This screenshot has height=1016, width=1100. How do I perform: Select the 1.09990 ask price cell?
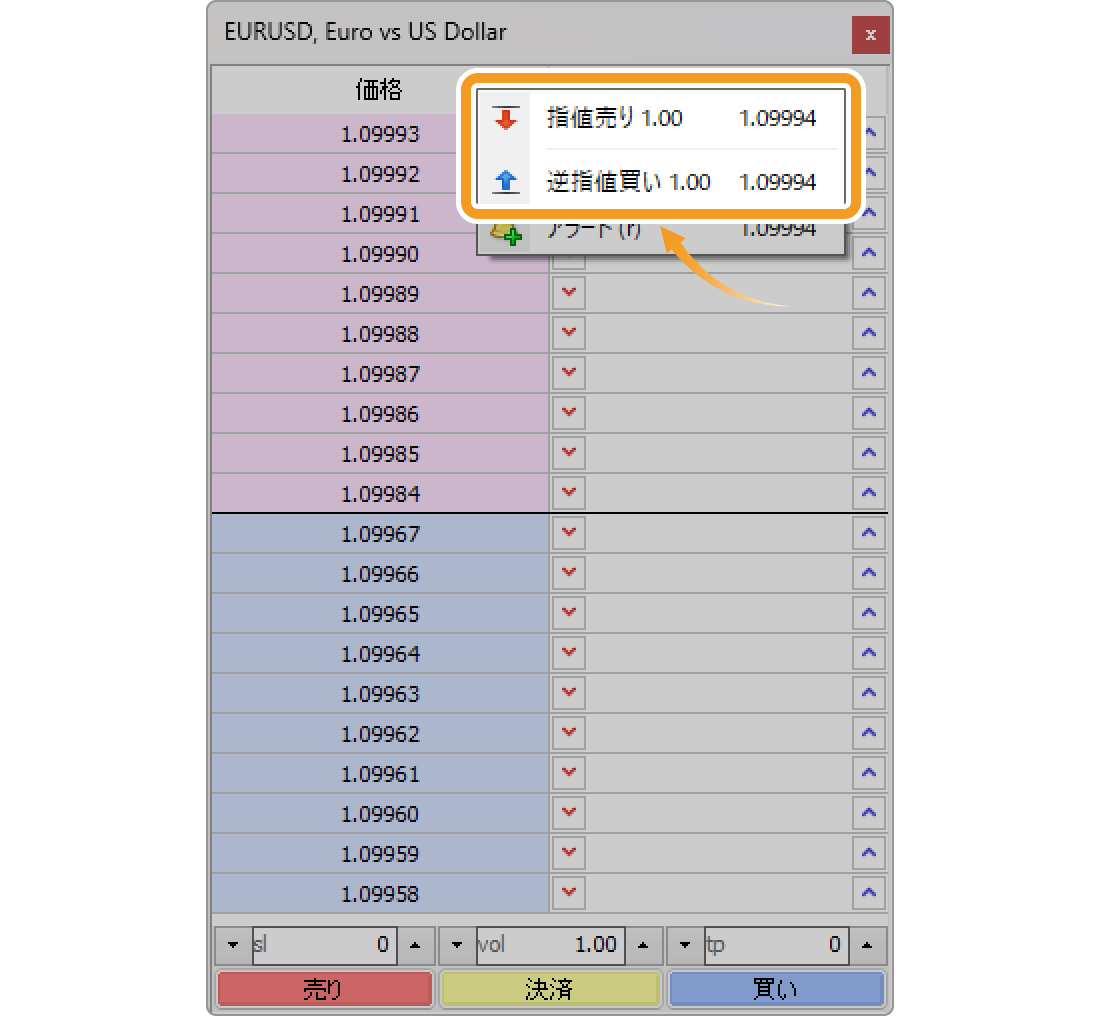[x=380, y=253]
